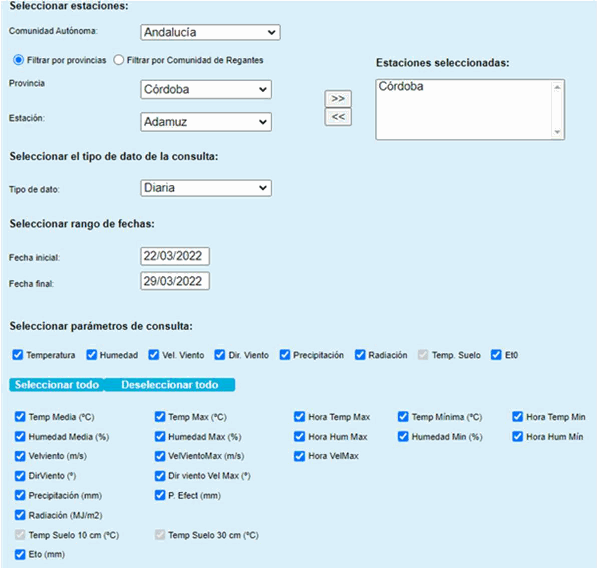Uncheck the Temperatura checkbox

tap(18, 355)
